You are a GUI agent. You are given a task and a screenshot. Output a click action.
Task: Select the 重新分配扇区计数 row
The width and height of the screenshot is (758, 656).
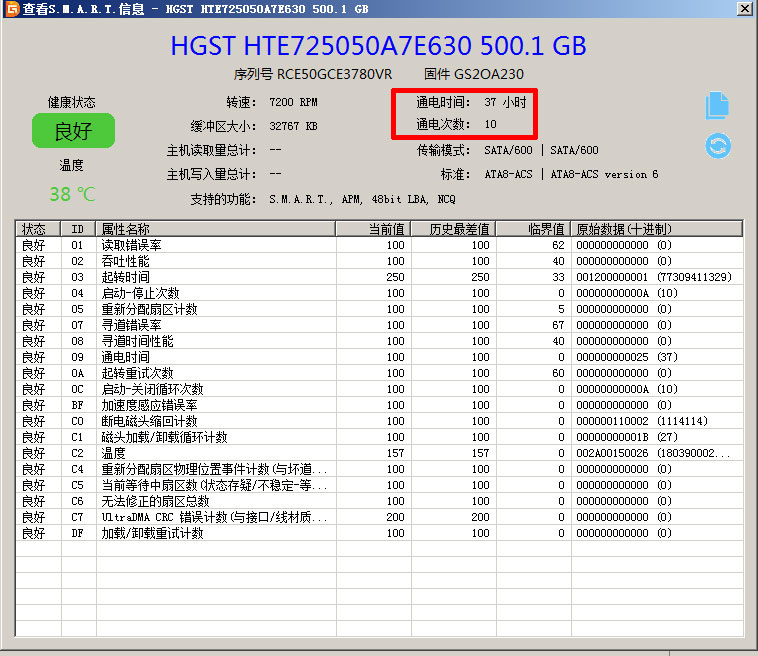pos(379,309)
